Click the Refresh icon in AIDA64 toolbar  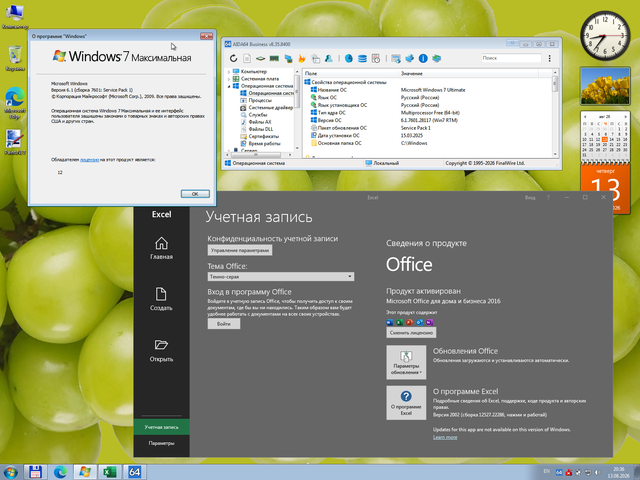233,58
